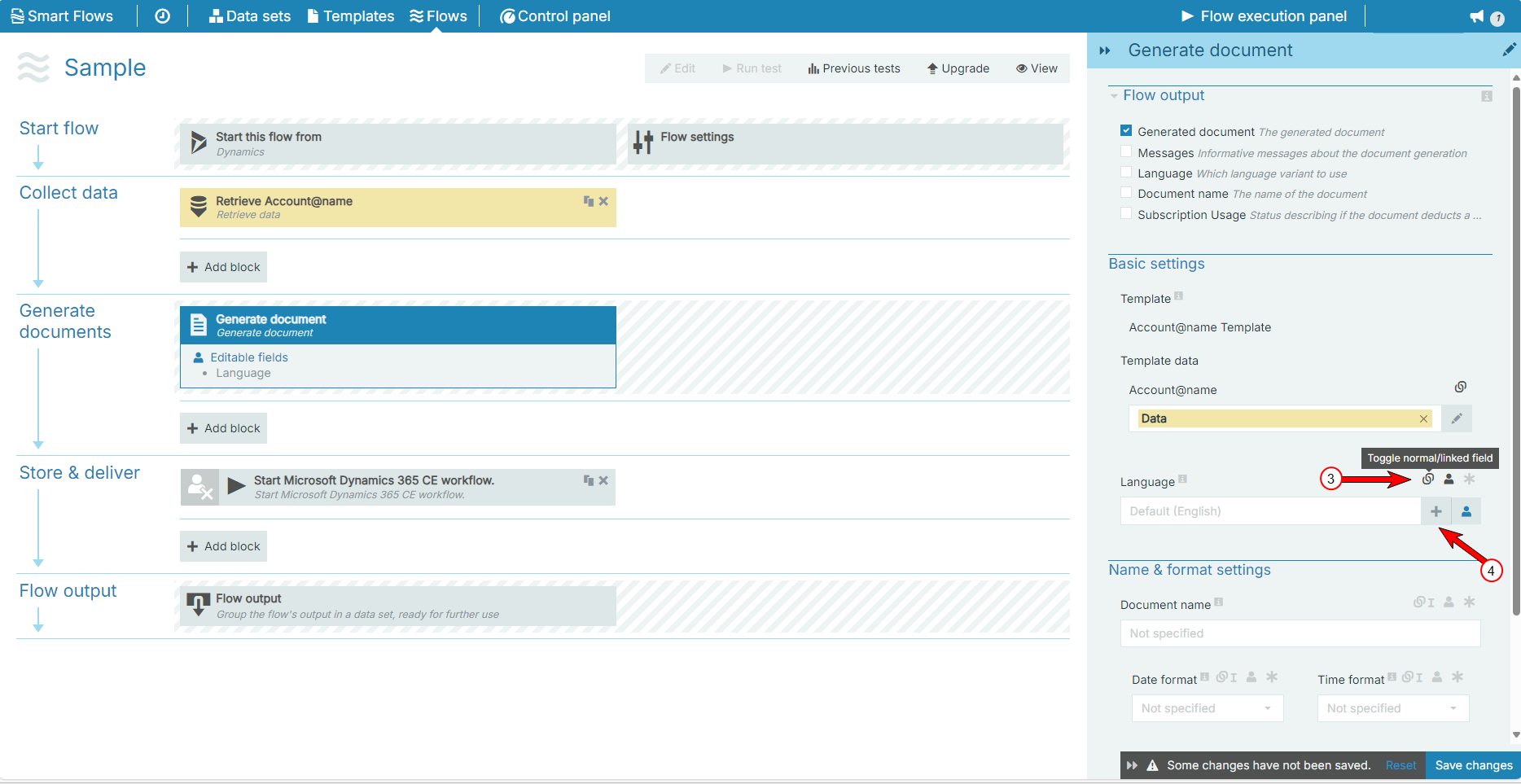The image size is (1521, 784).
Task: Click the Editable fields link
Action: [248, 357]
